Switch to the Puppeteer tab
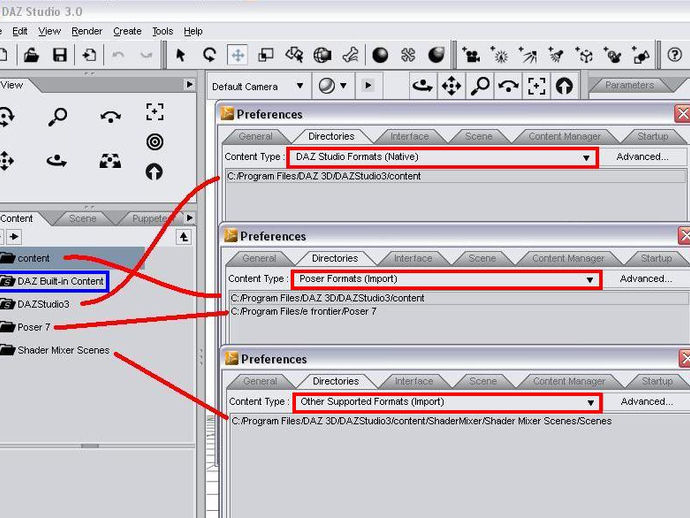The image size is (690, 518). pos(150,219)
